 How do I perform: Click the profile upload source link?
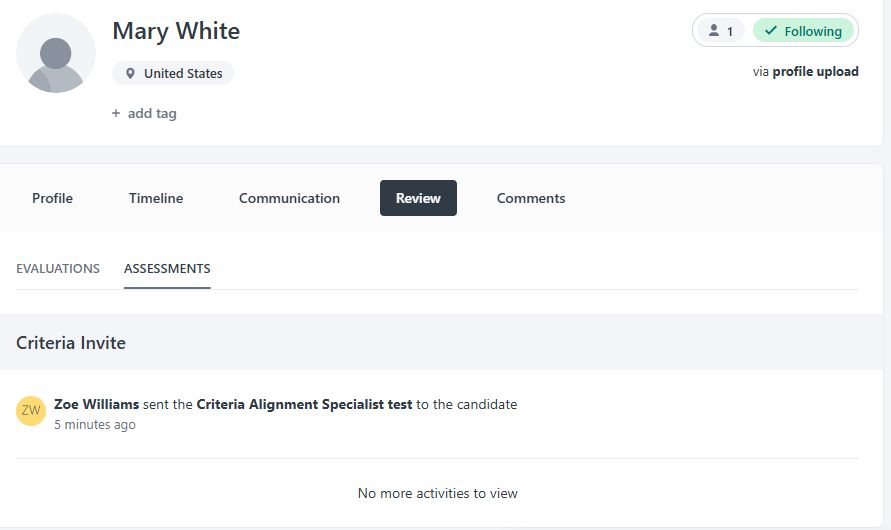[x=815, y=71]
